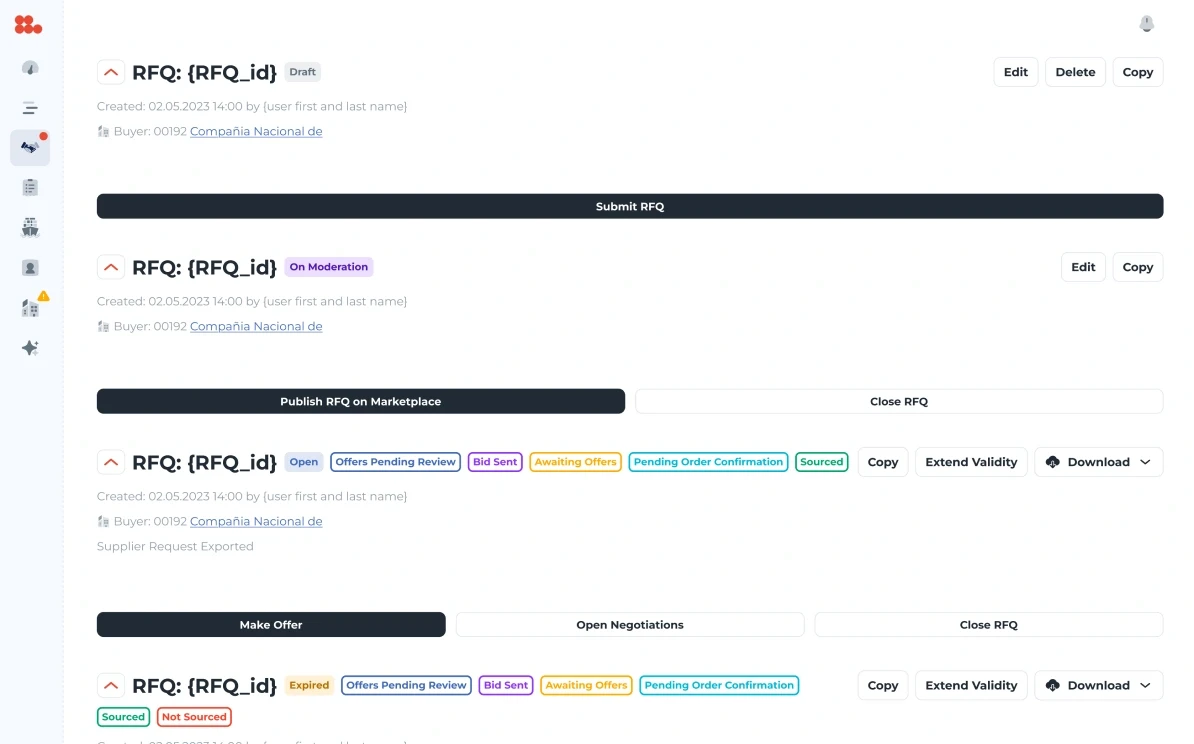Collapse the Draft RFQ section chevron

click(110, 72)
